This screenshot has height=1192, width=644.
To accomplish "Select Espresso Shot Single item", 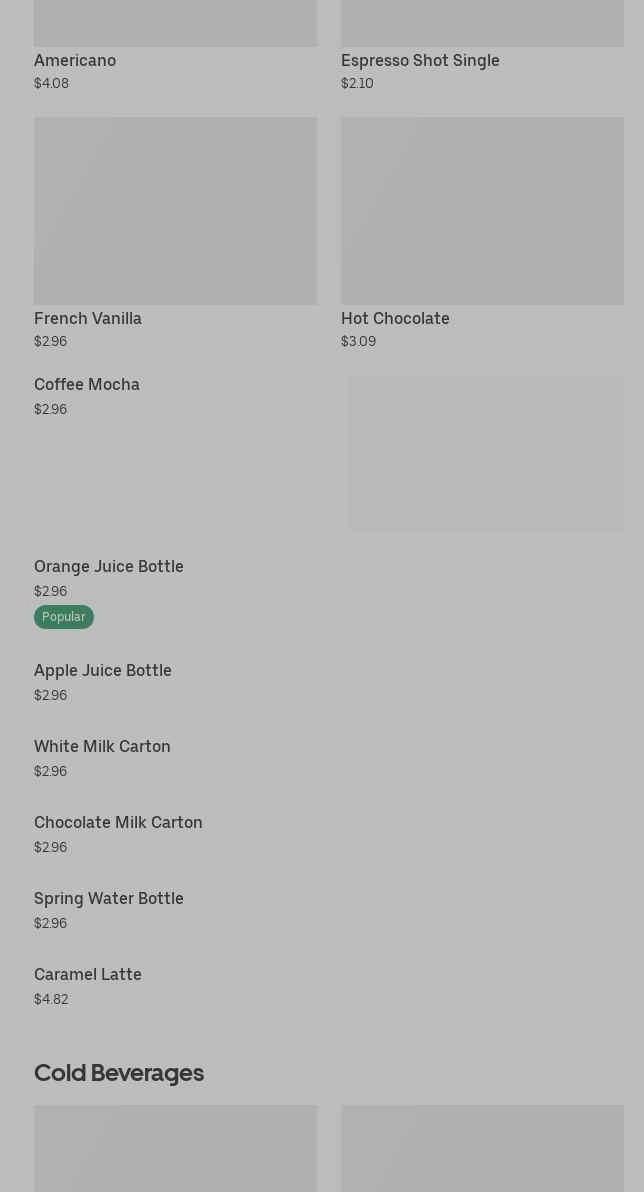I will click(420, 61).
